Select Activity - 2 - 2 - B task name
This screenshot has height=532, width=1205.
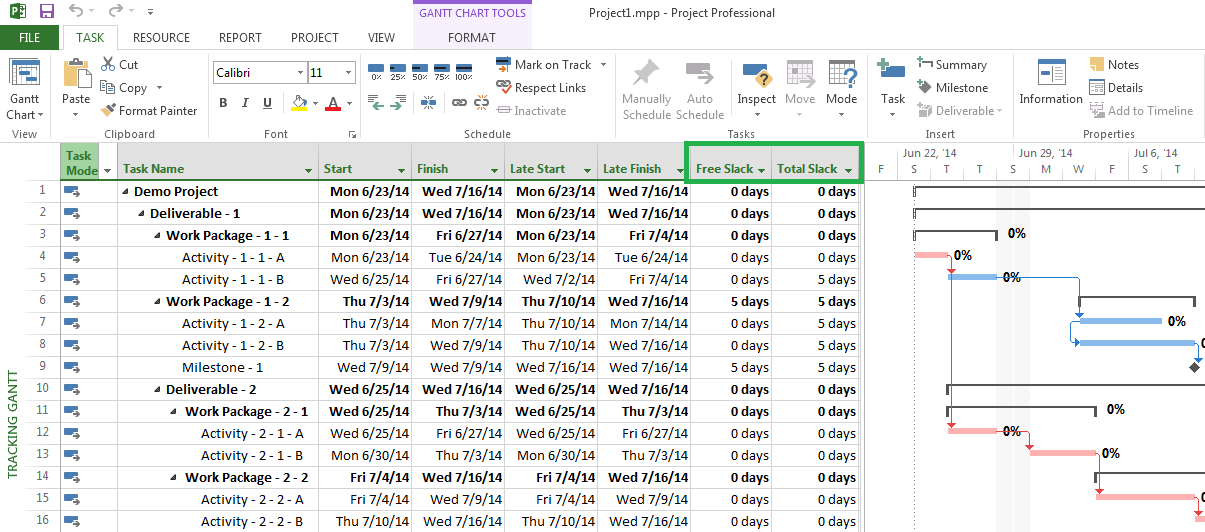pos(251,522)
